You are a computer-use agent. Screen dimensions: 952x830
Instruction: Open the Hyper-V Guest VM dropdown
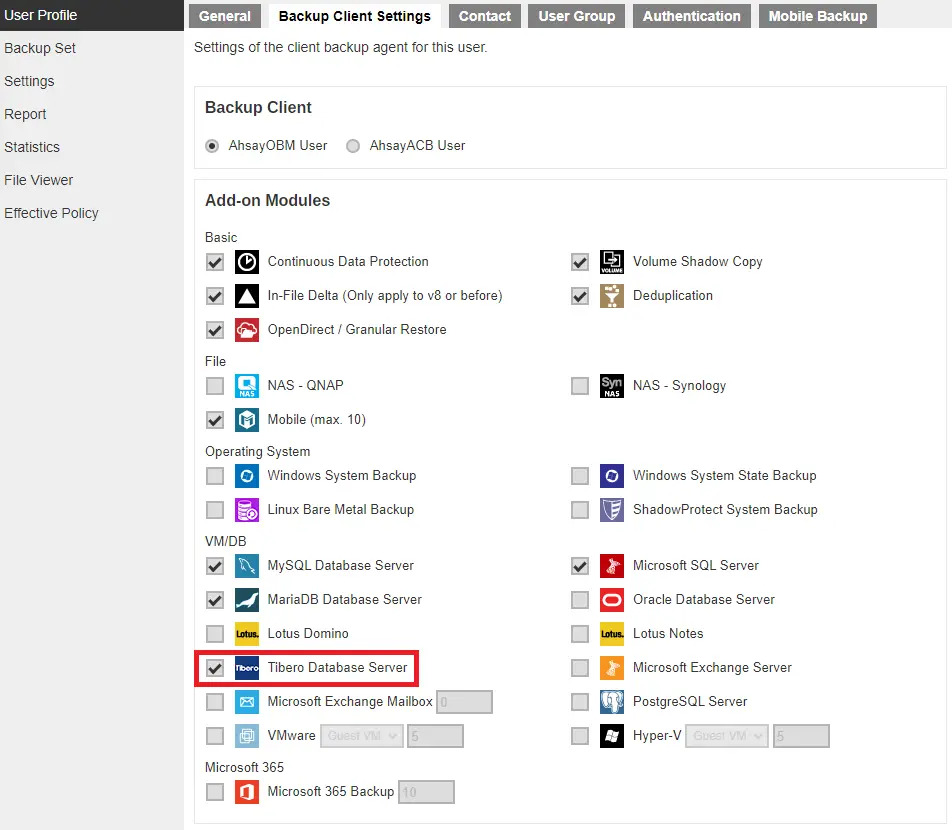point(727,736)
